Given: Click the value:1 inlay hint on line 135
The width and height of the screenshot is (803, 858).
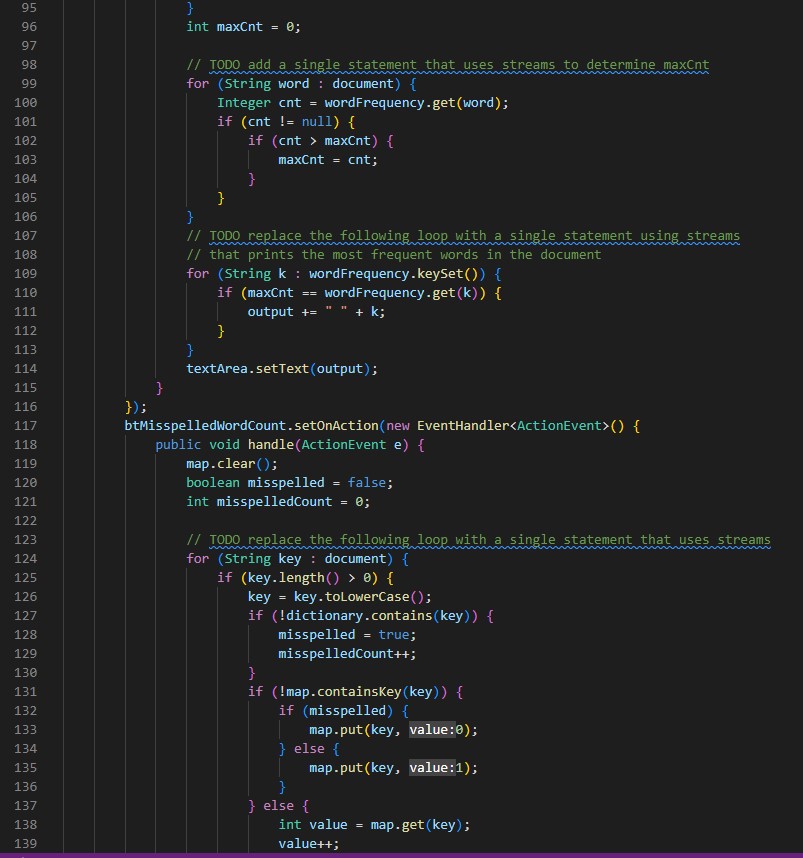Looking at the screenshot, I should tap(433, 767).
